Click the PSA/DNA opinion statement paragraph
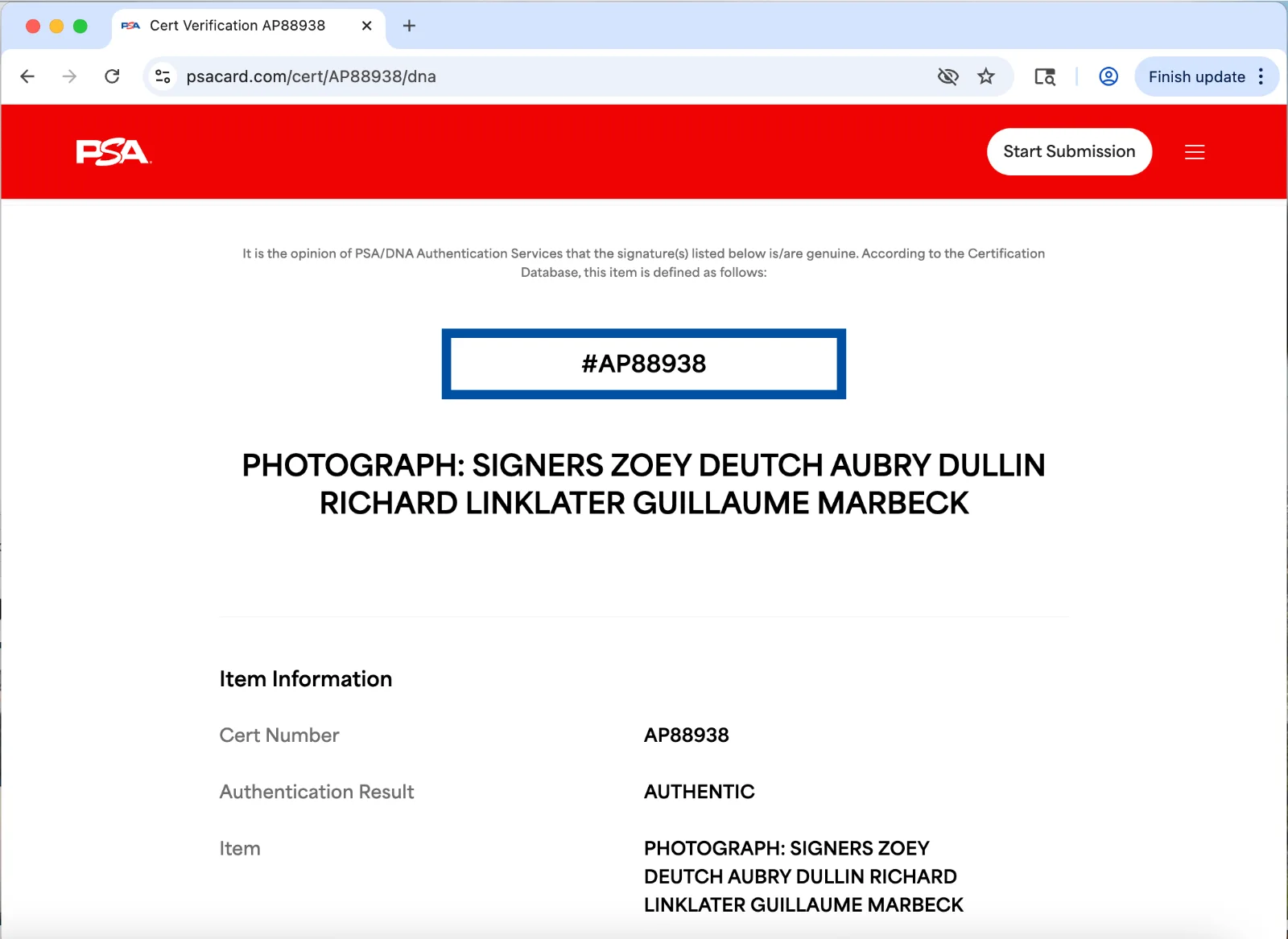 point(644,263)
